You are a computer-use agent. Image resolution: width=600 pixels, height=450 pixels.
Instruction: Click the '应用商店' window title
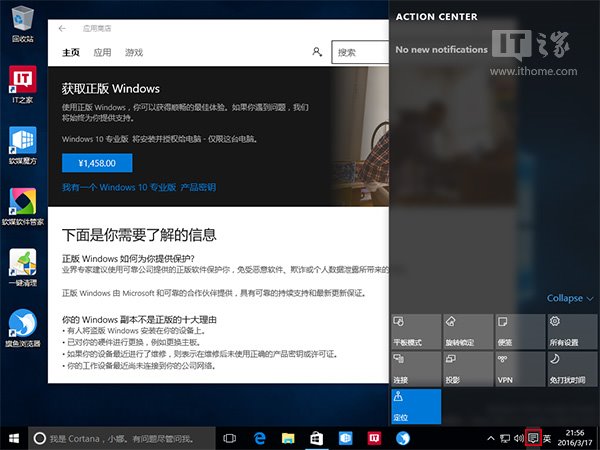(x=97, y=28)
